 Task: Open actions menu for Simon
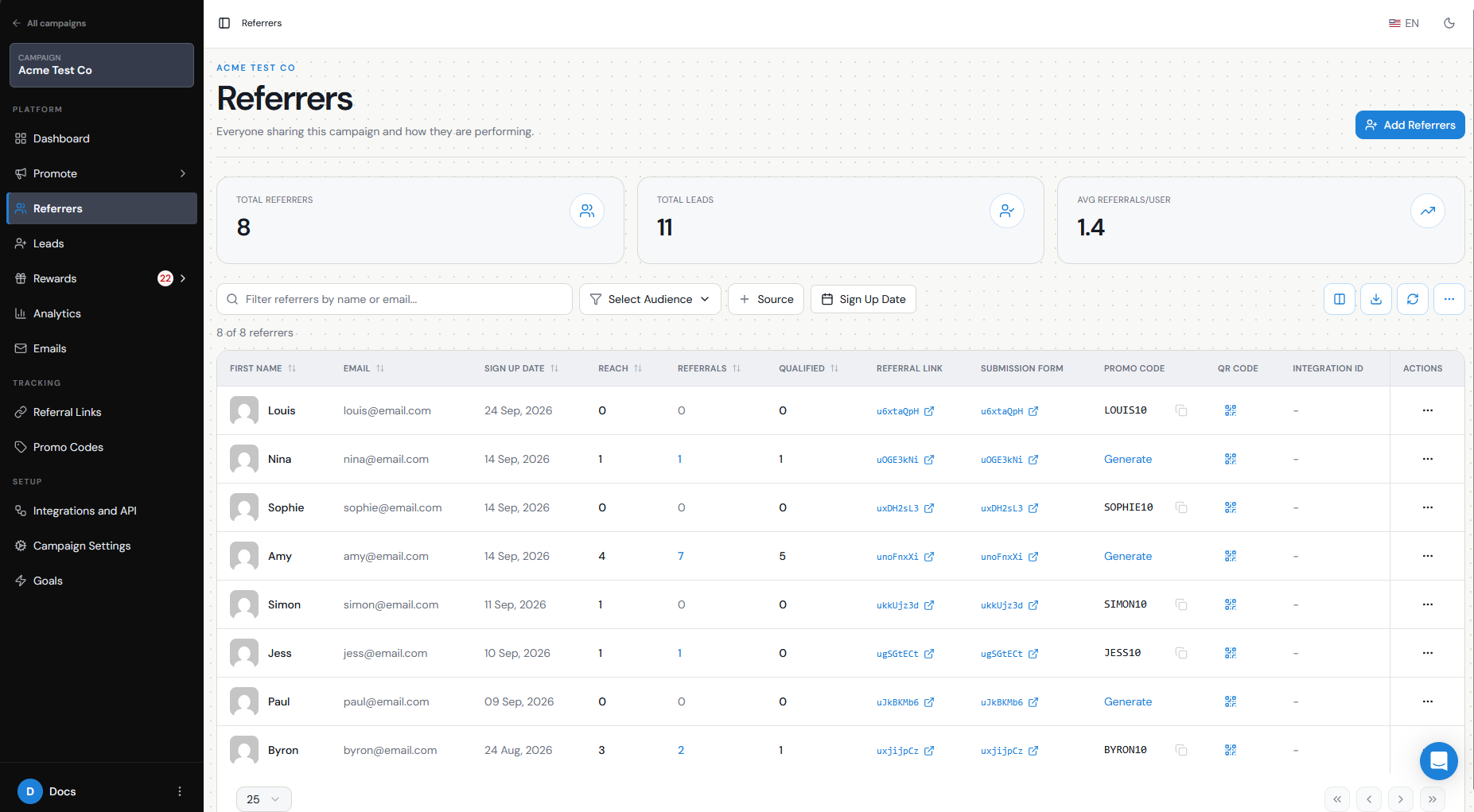click(x=1428, y=604)
